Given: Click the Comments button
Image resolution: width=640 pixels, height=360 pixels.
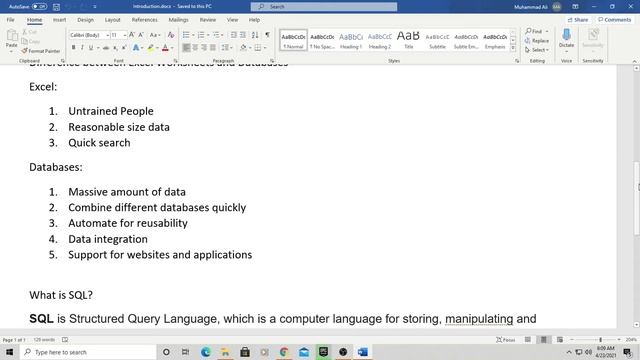Looking at the screenshot, I should pyautogui.click(x=614, y=20).
